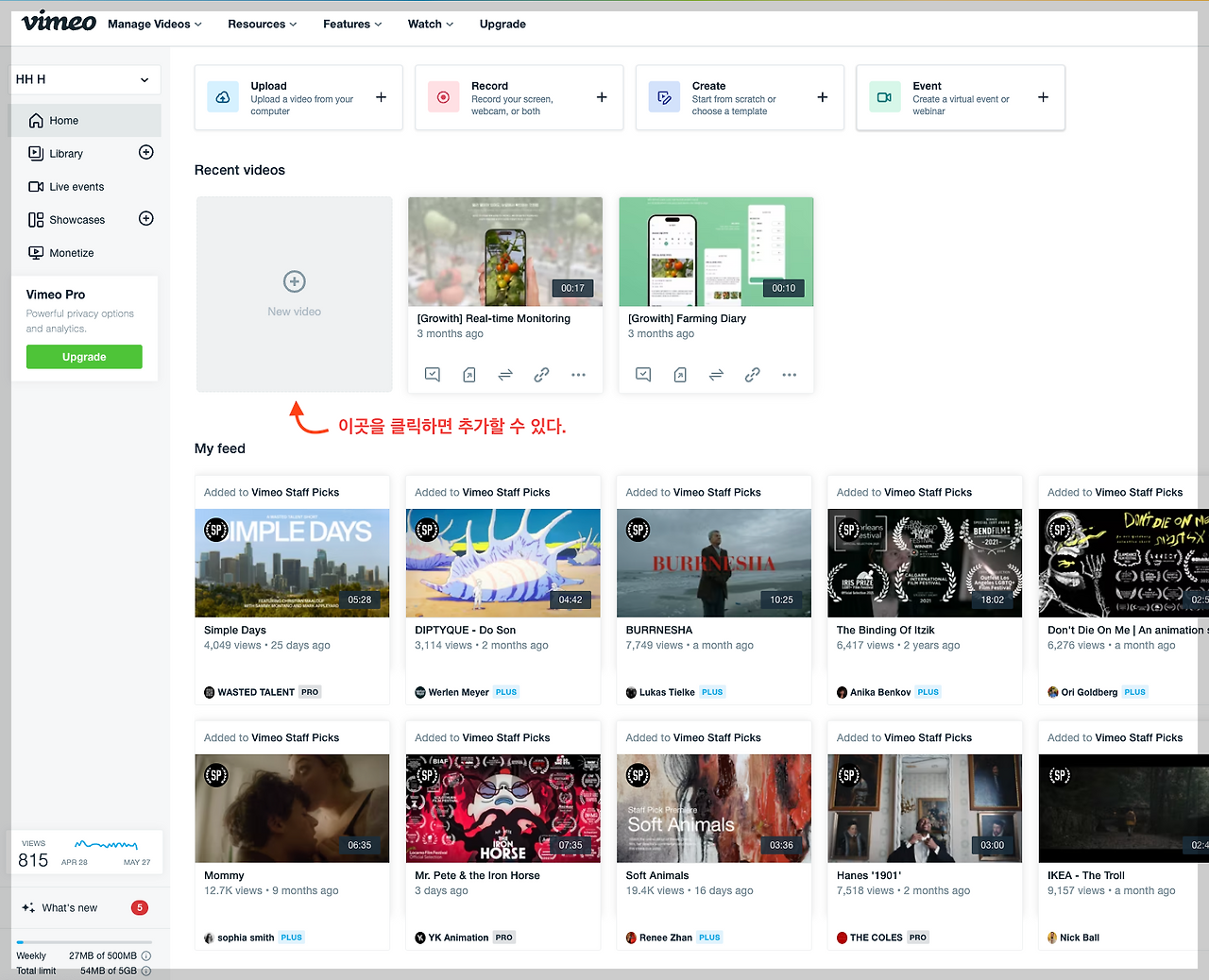The width and height of the screenshot is (1209, 980).
Task: Click the info icon beside Total limit
Action: click(146, 972)
